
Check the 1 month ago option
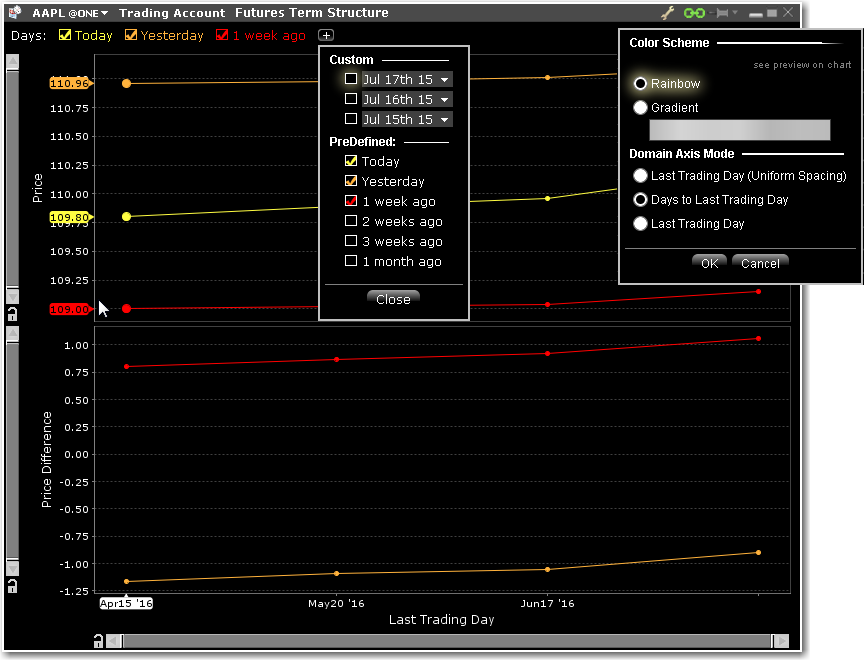tap(350, 261)
